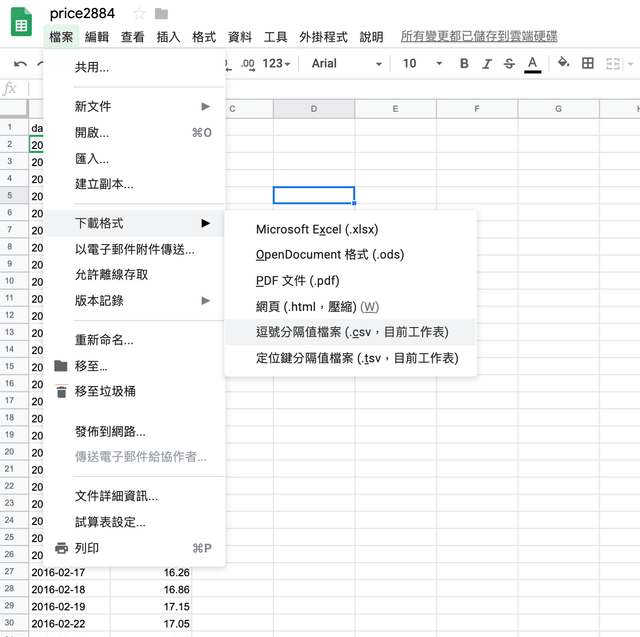Click the undo arrow icon
640x637 pixels.
coord(20,64)
